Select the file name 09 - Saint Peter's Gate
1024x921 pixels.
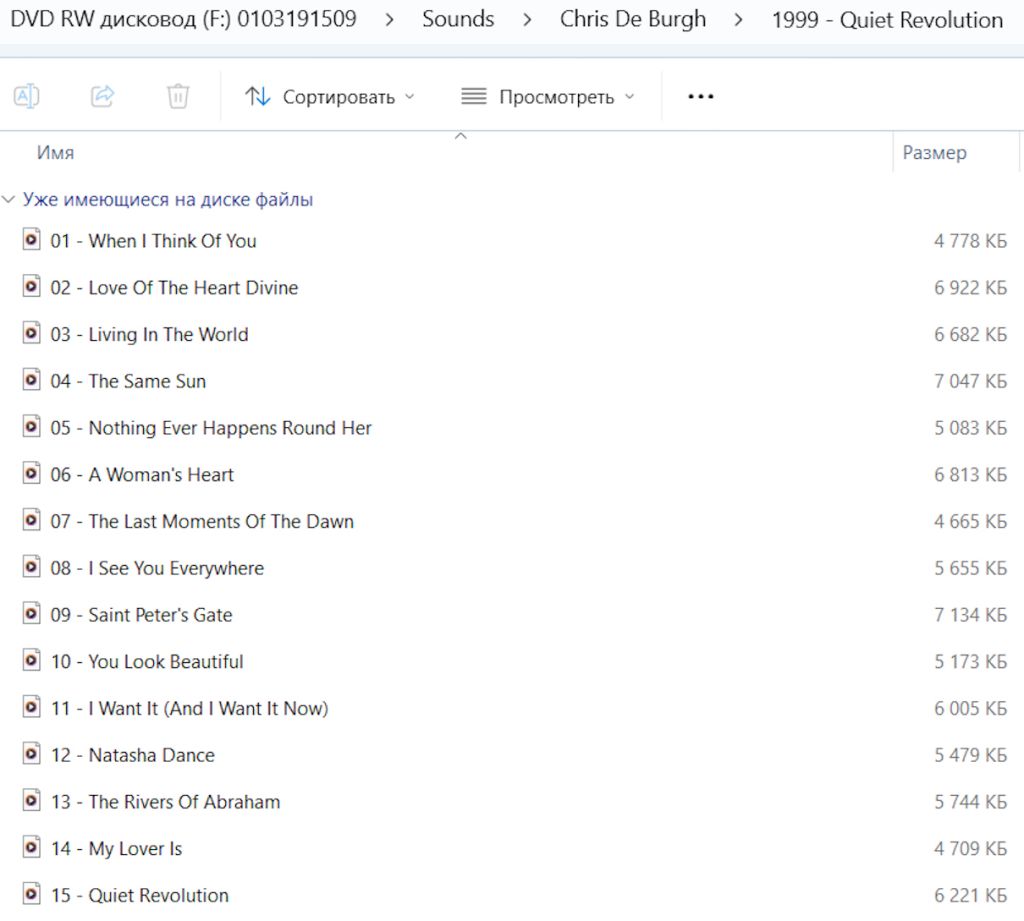pyautogui.click(x=141, y=615)
